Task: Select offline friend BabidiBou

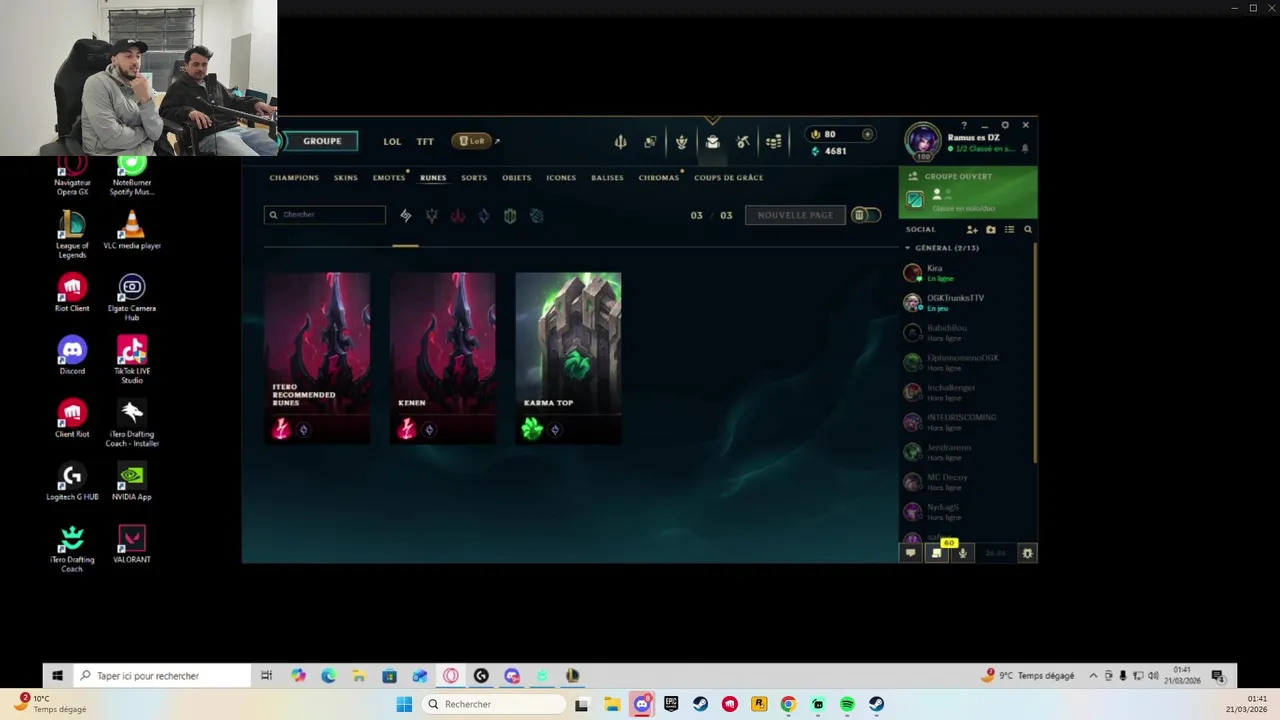Action: click(x=966, y=332)
